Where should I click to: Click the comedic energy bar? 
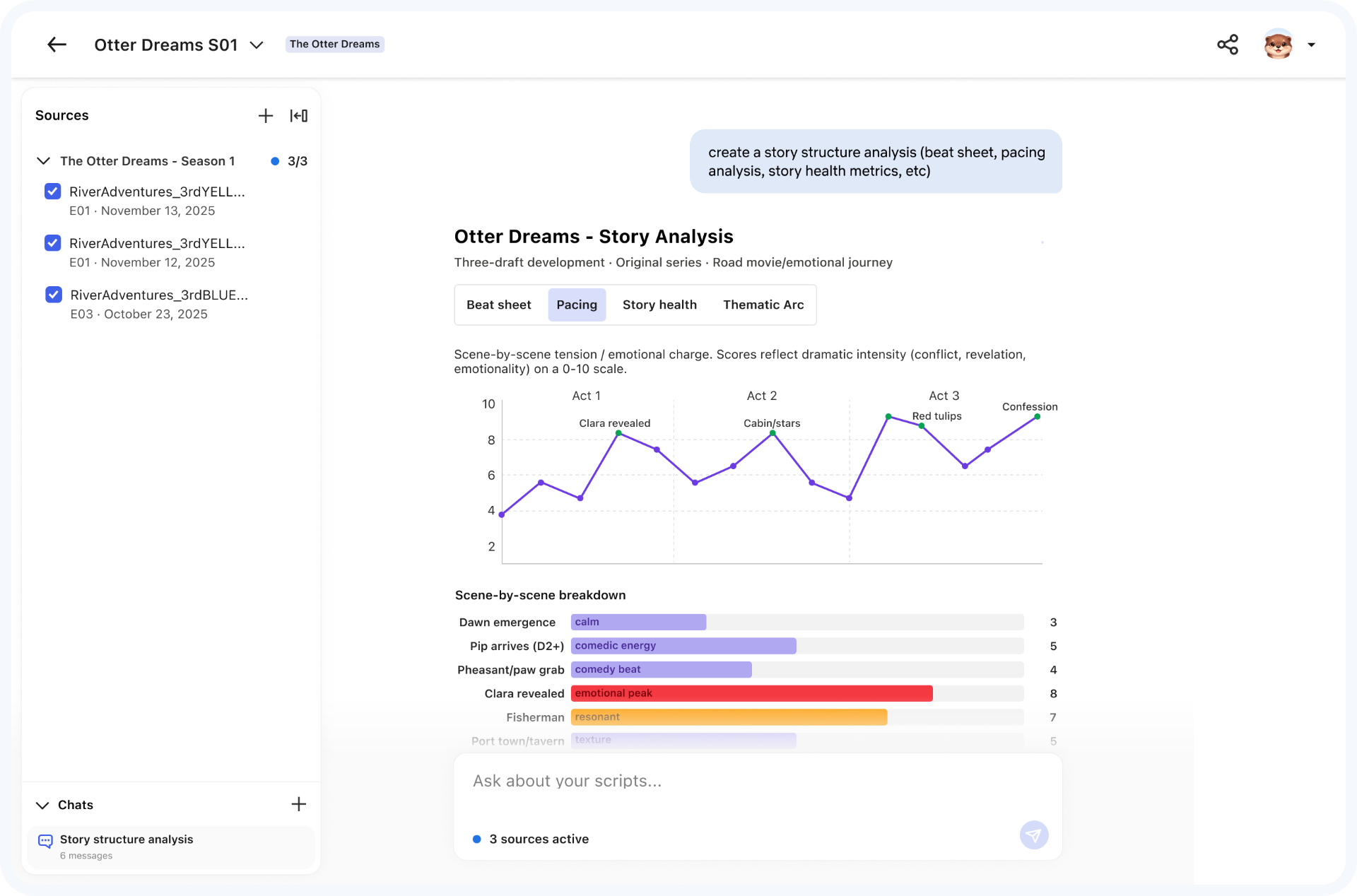(x=683, y=646)
